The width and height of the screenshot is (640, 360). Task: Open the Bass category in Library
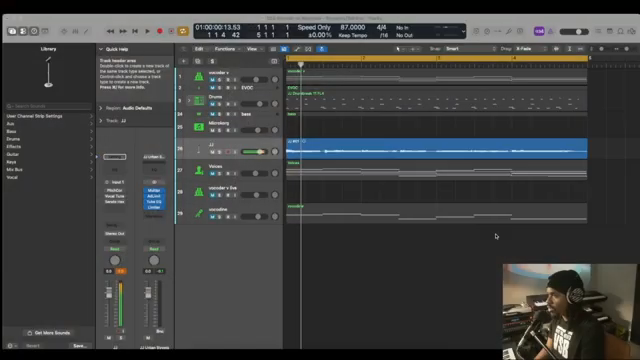(49, 131)
